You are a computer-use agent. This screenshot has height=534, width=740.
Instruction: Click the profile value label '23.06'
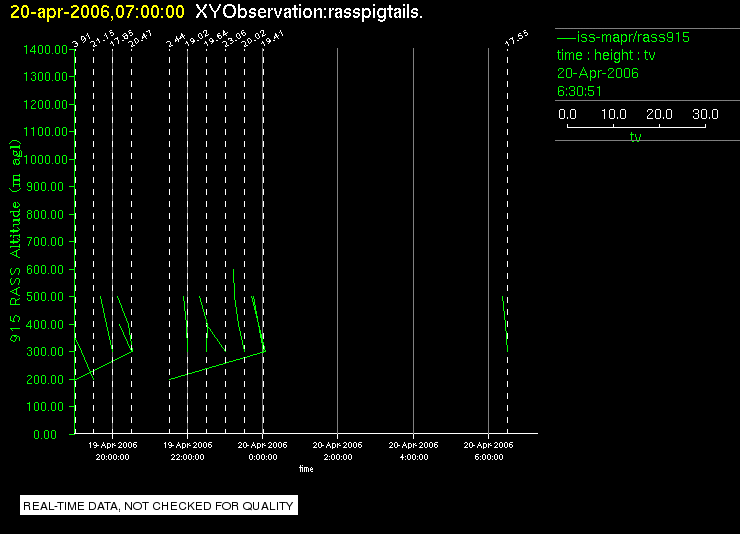234,39
